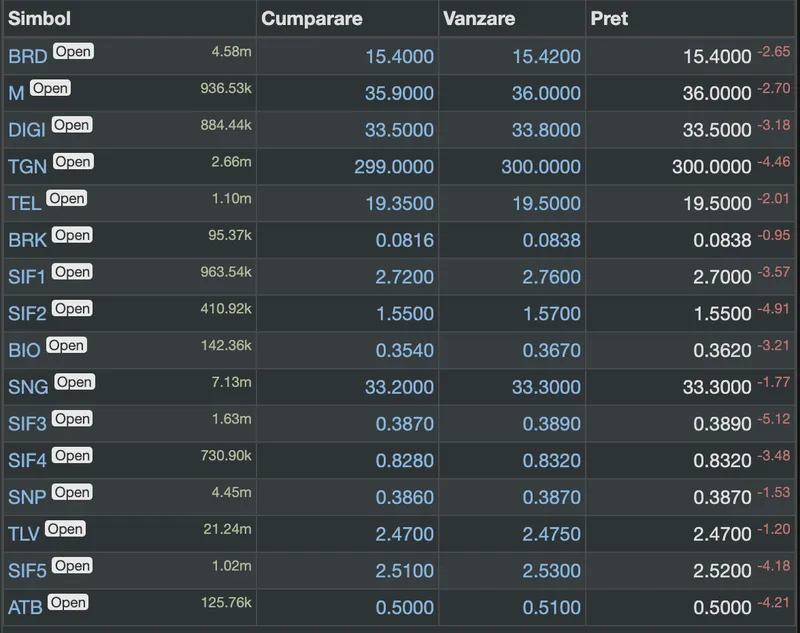
Task: Select the SNP sell price 0.3870
Action: pyautogui.click(x=551, y=497)
